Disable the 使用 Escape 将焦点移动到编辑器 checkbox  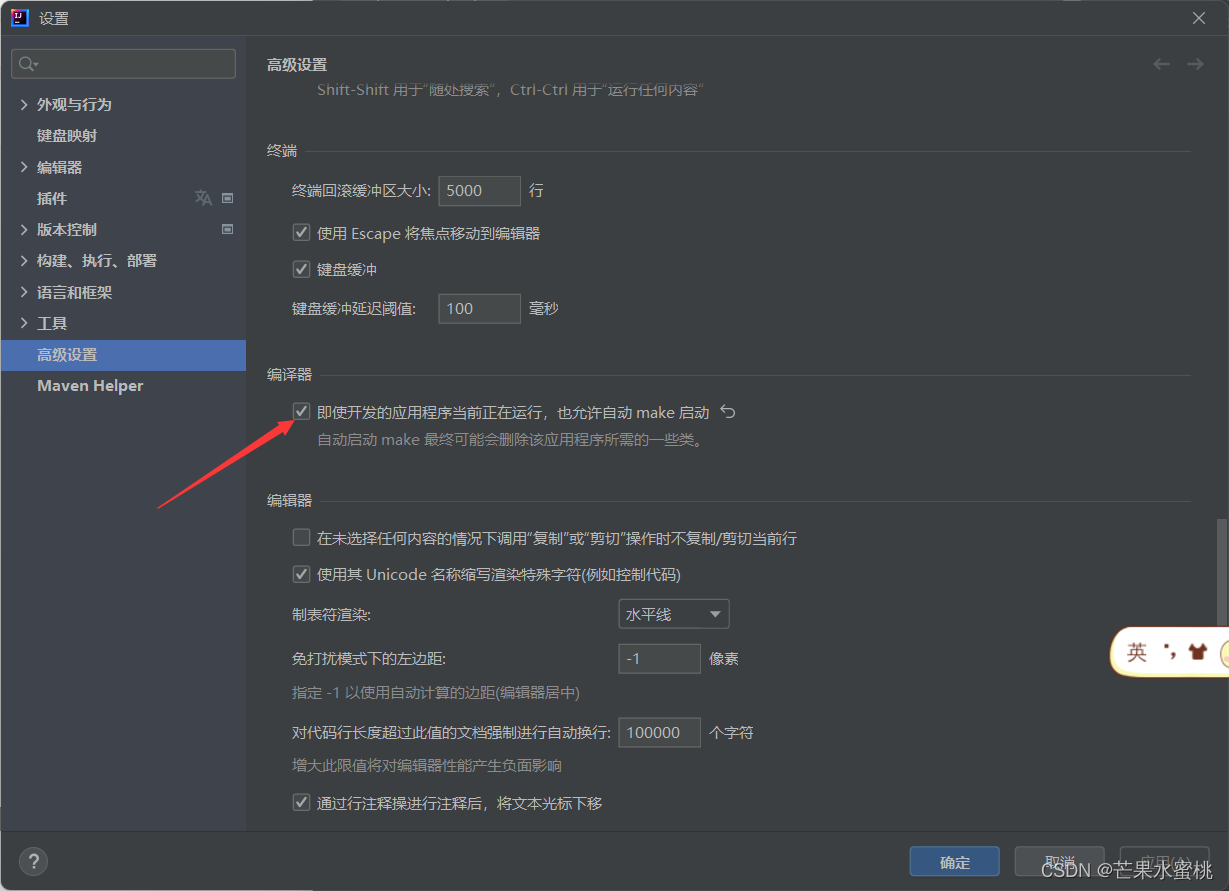click(x=301, y=232)
